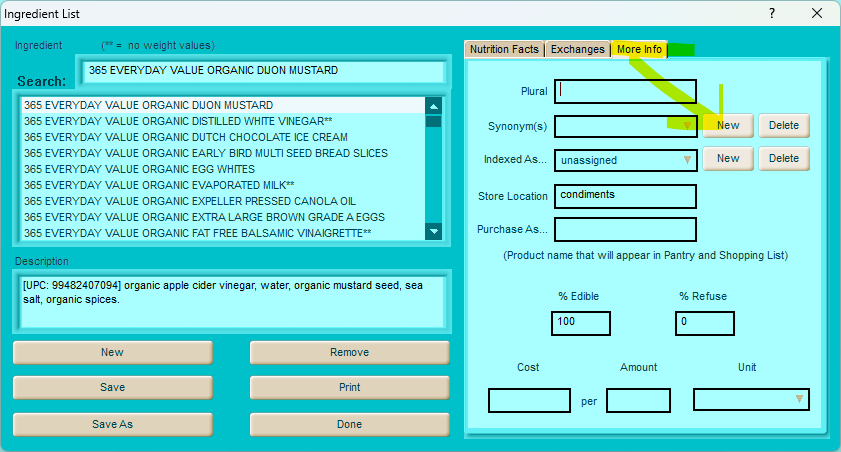Click the ingredient list scroll up arrow
841x452 pixels.
433,106
